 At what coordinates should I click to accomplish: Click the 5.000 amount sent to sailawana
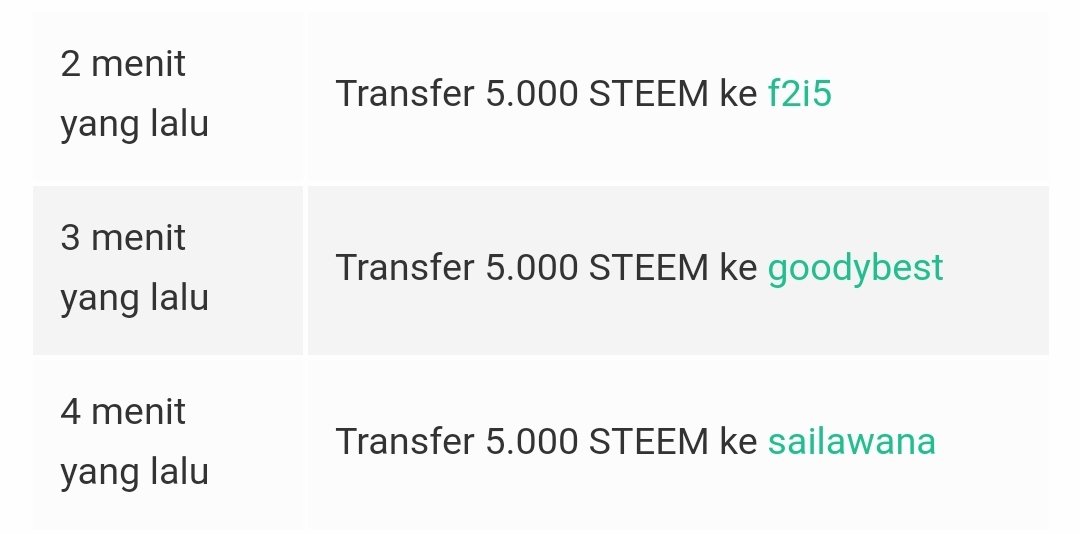point(532,441)
